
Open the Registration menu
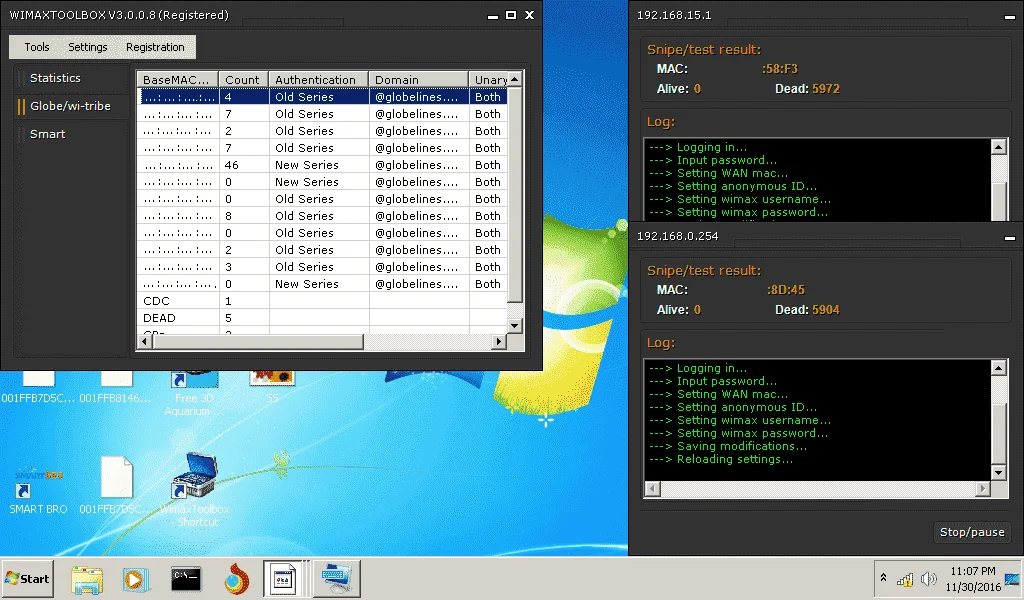coord(155,47)
